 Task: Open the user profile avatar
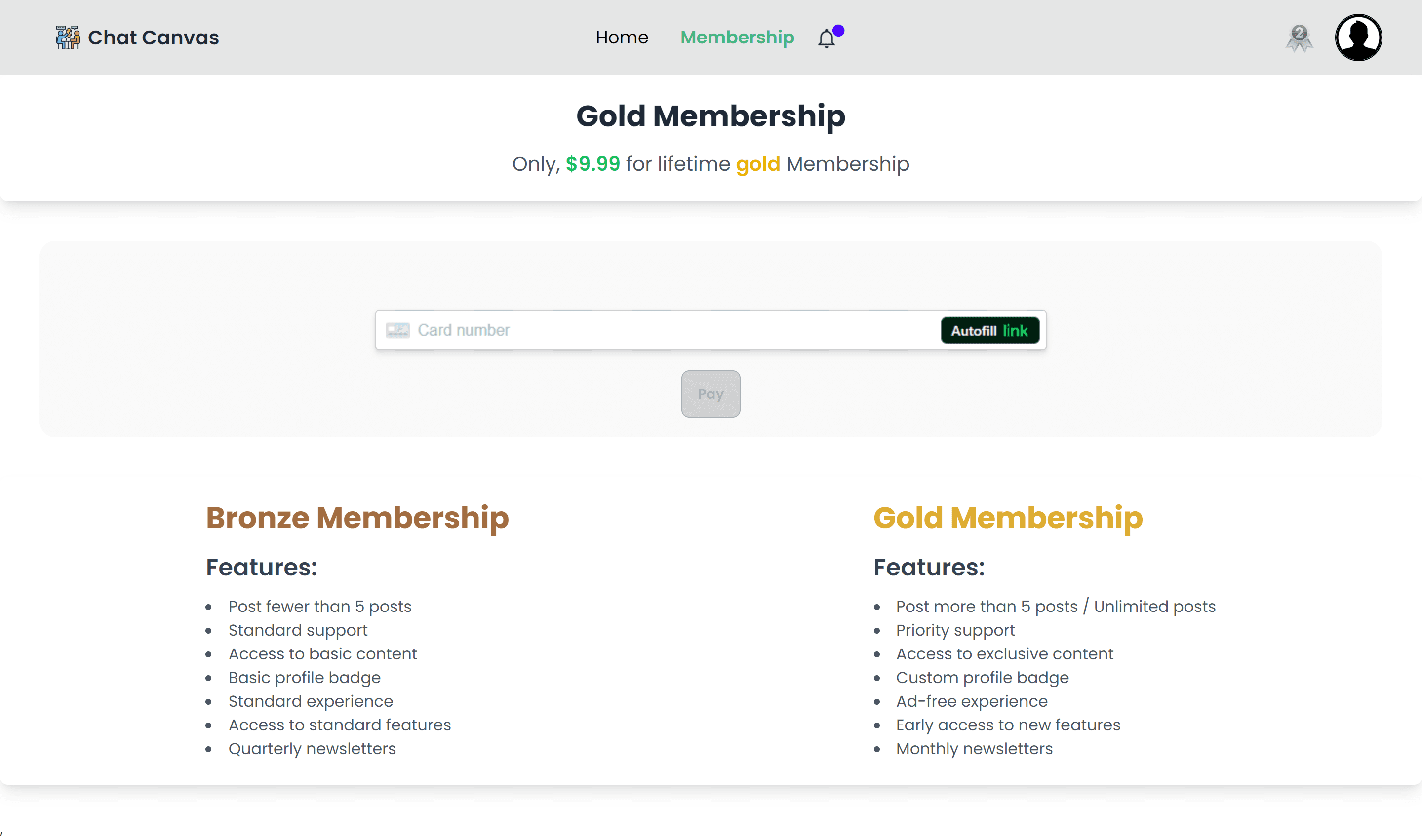(x=1358, y=38)
